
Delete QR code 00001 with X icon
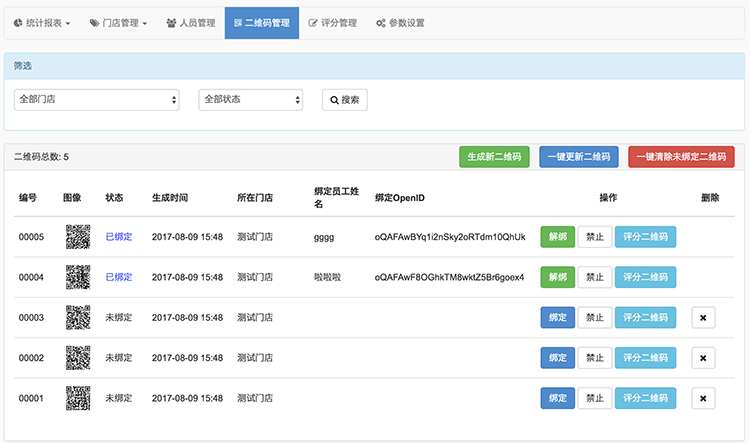pos(703,398)
